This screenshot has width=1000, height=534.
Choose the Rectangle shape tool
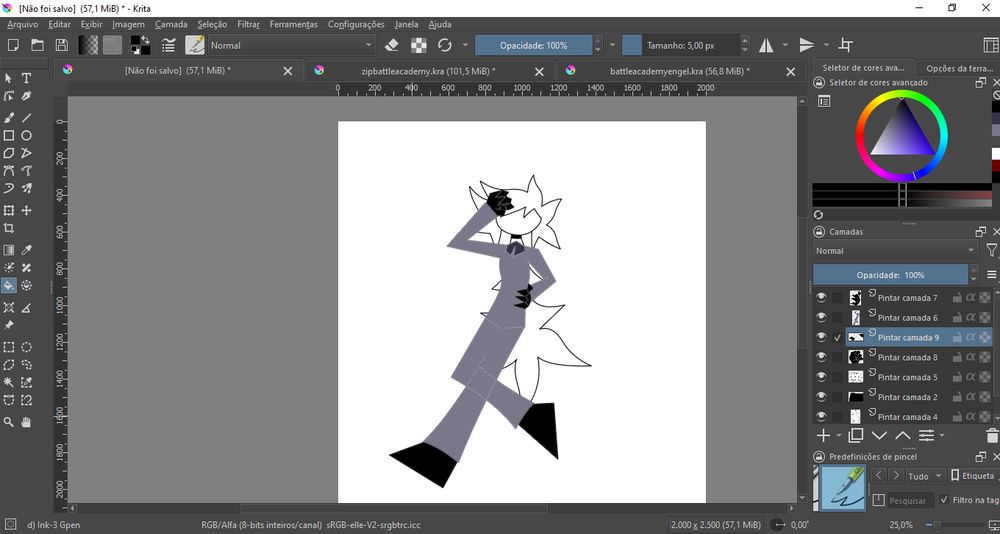pos(9,135)
